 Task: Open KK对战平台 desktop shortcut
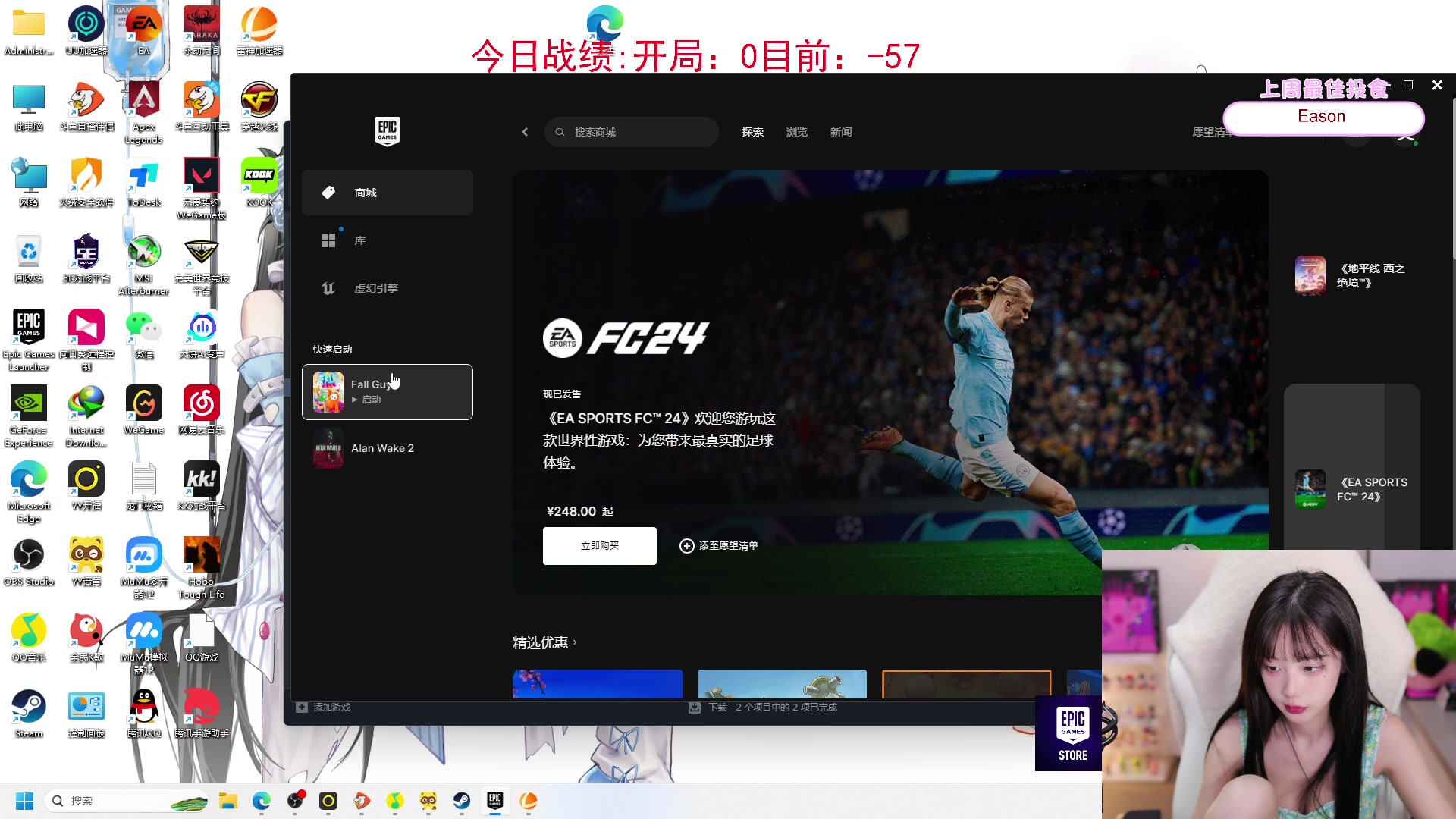(202, 487)
